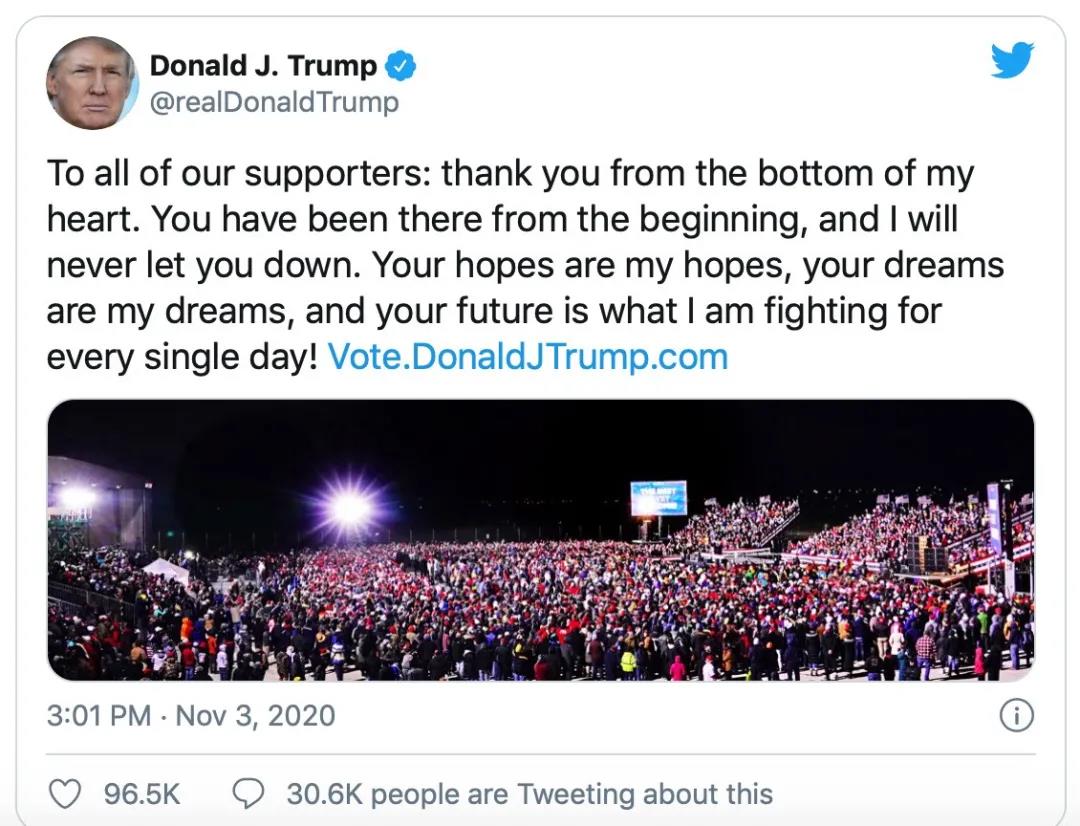This screenshot has width=1080, height=826.
Task: Click the 96.5K likes count
Action: [142, 795]
